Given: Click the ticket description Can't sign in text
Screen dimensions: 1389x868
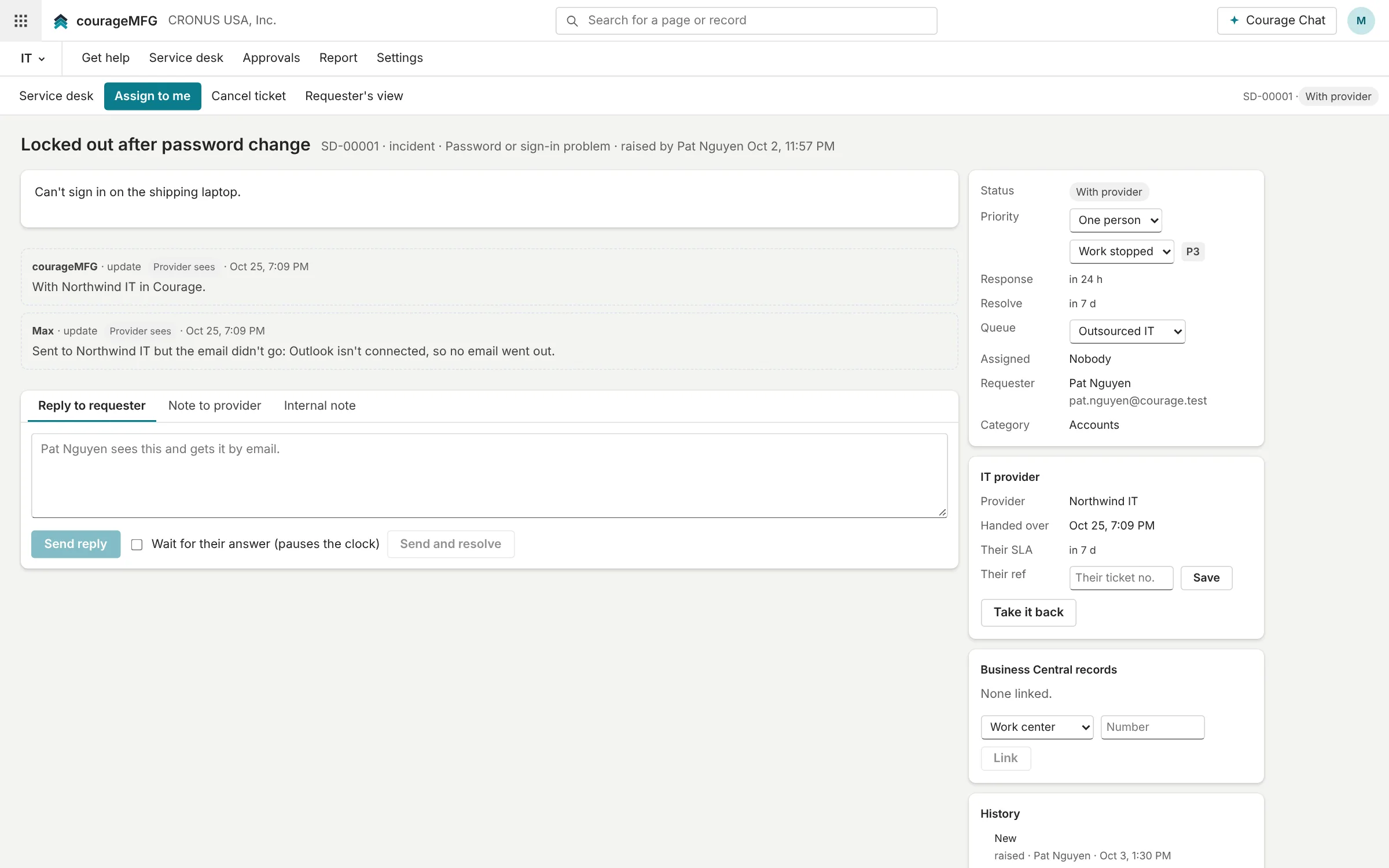Looking at the screenshot, I should (138, 192).
